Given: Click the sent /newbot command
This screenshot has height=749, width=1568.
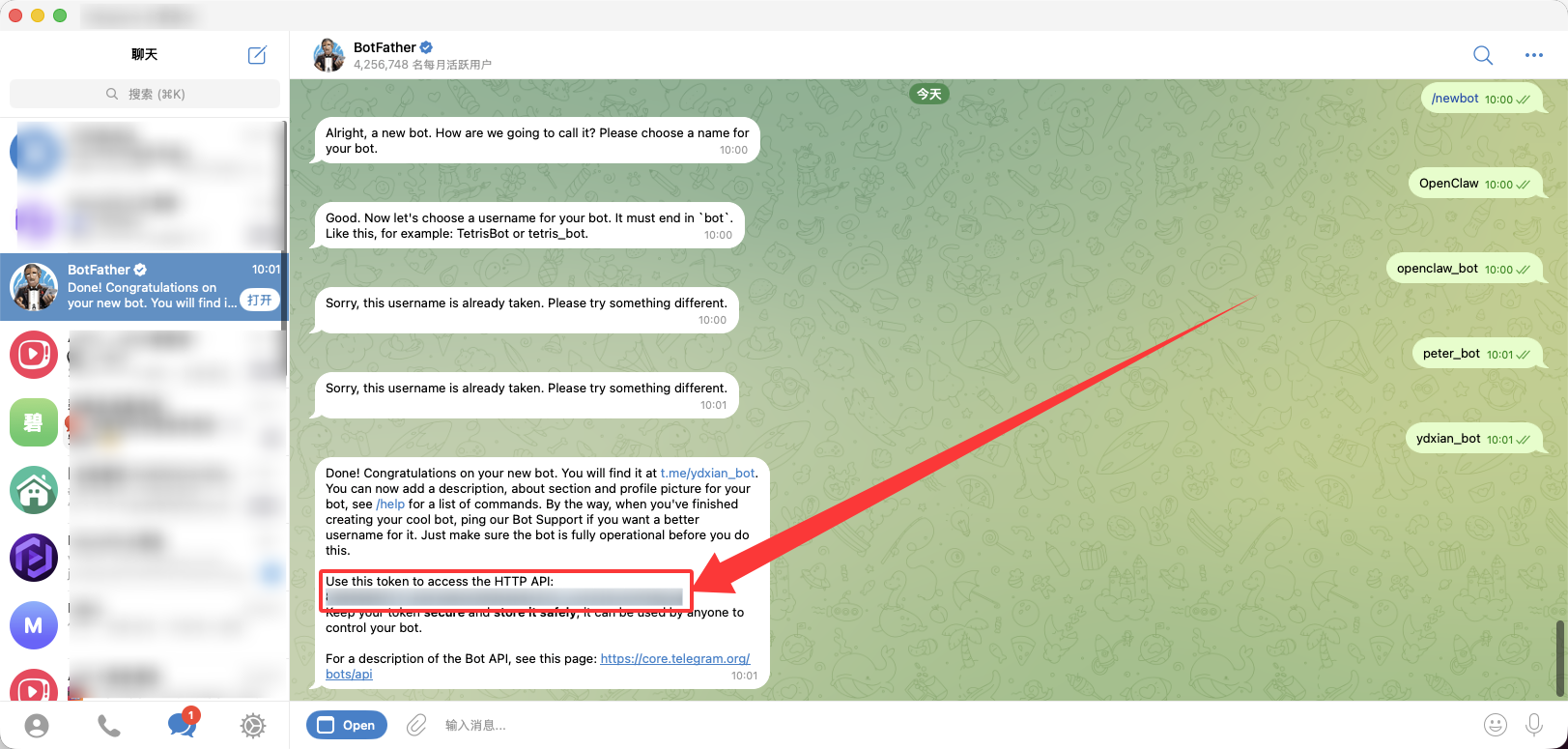Looking at the screenshot, I should pos(1455,99).
